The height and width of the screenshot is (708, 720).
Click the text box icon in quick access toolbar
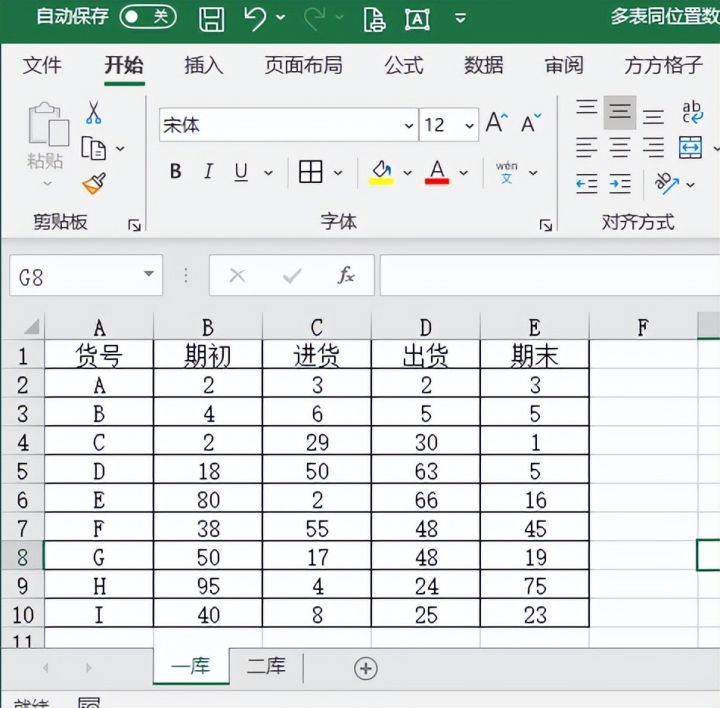click(417, 20)
